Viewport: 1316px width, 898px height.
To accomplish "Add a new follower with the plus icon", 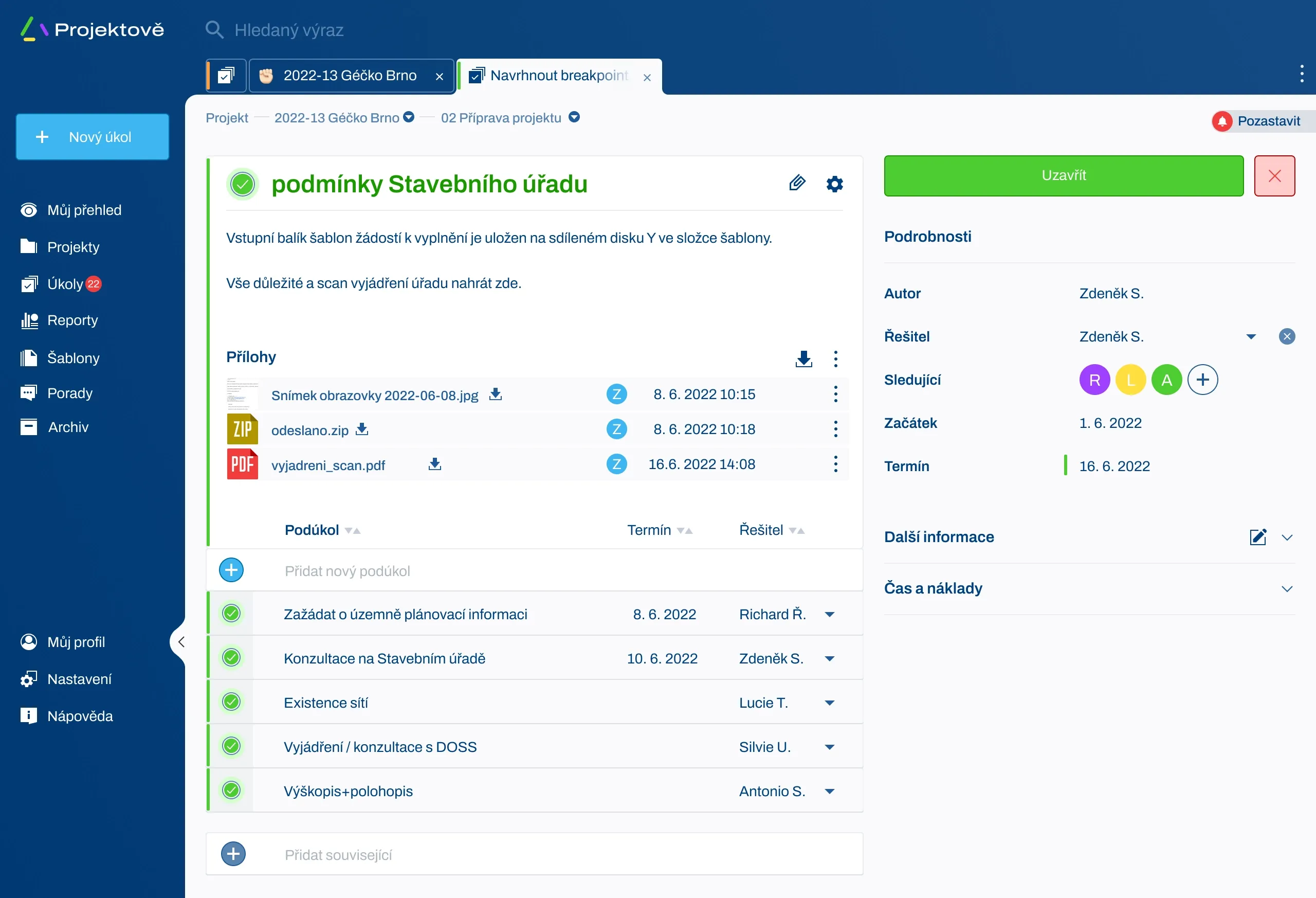I will (x=1203, y=380).
